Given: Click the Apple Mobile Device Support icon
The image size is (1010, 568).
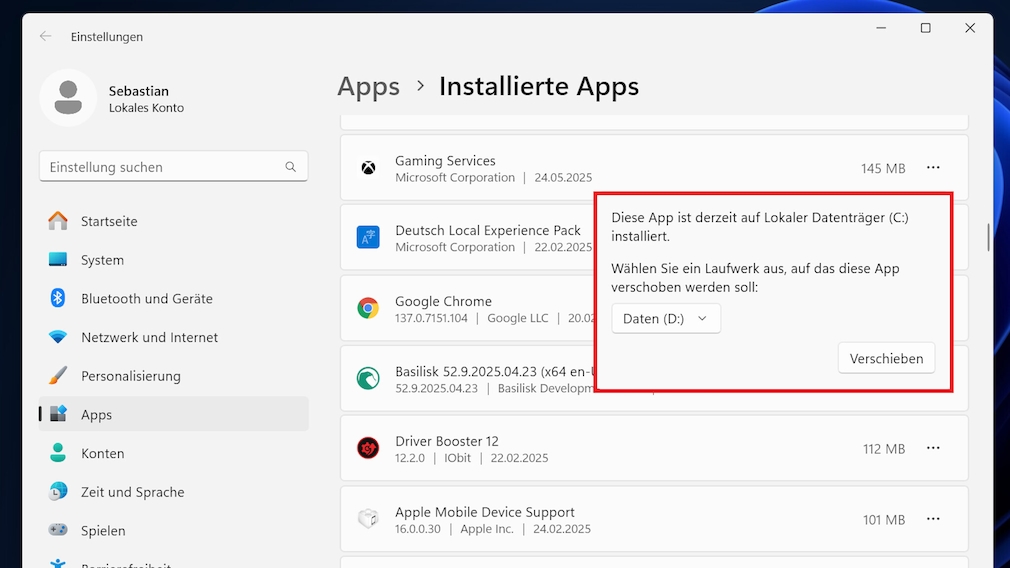Looking at the screenshot, I should click(x=368, y=519).
